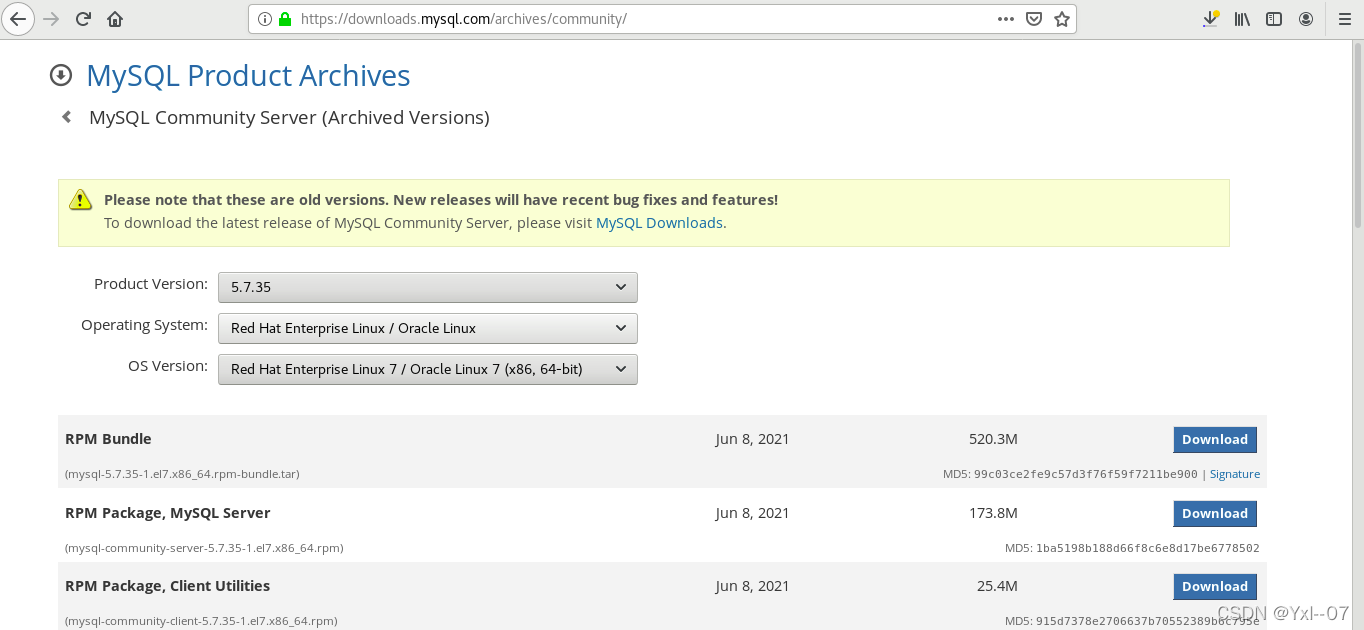
Task: Open page actions three-dot menu
Action: [1006, 19]
